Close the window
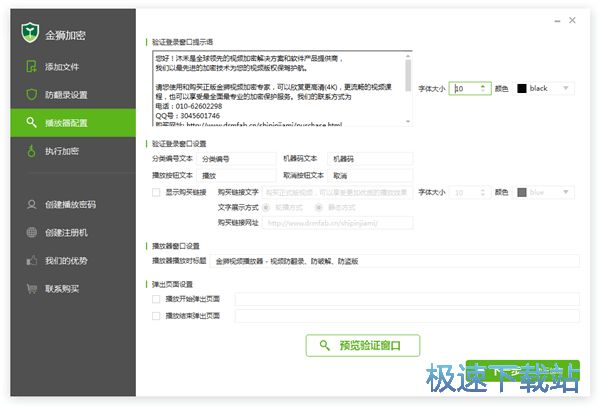The height and width of the screenshot is (408, 600). tap(572, 20)
